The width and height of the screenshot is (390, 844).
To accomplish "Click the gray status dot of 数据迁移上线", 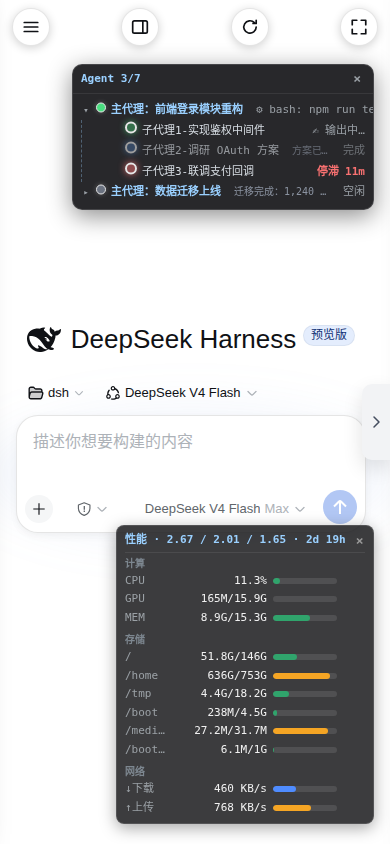I will [x=101, y=189].
